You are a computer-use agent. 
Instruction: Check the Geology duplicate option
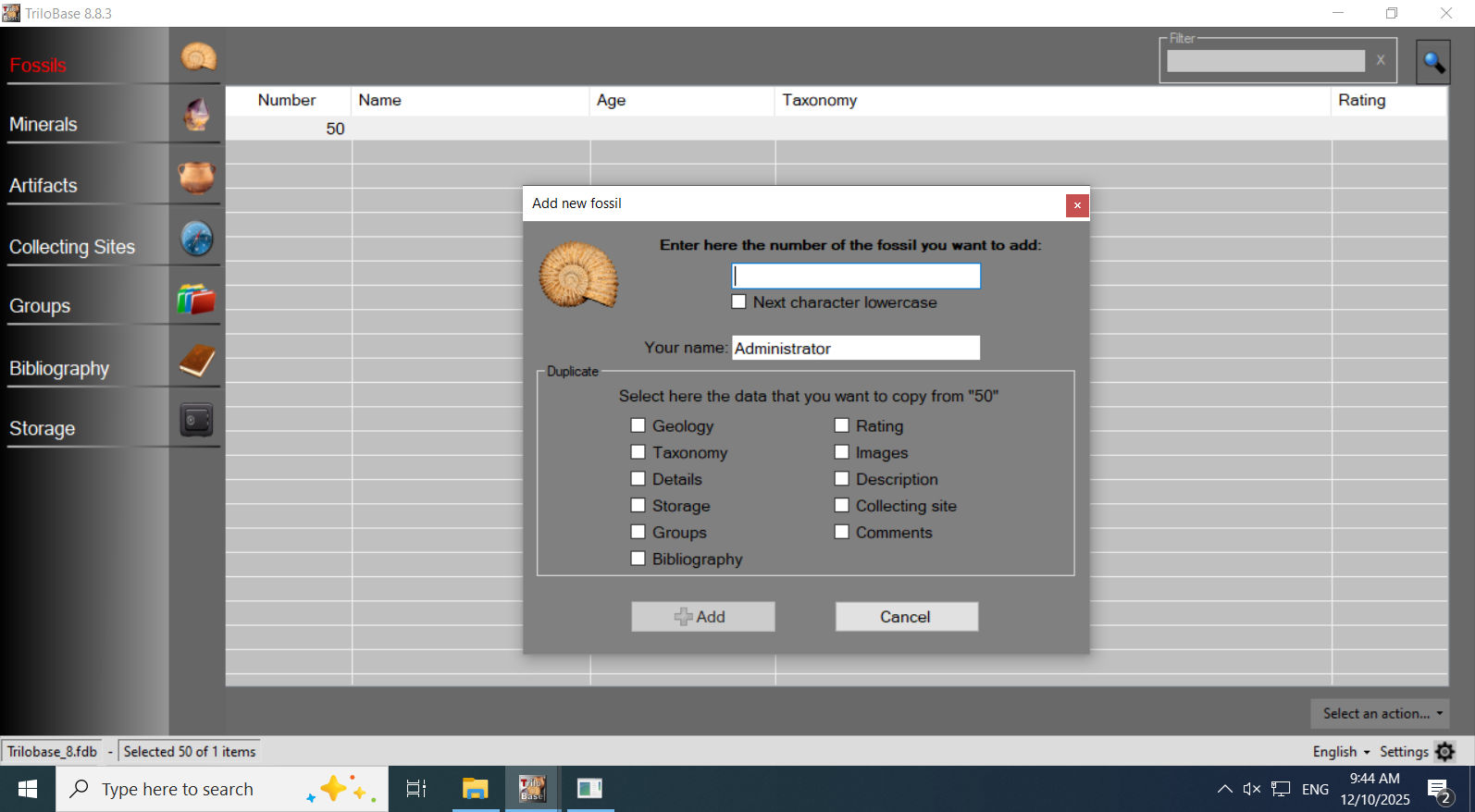tap(638, 425)
